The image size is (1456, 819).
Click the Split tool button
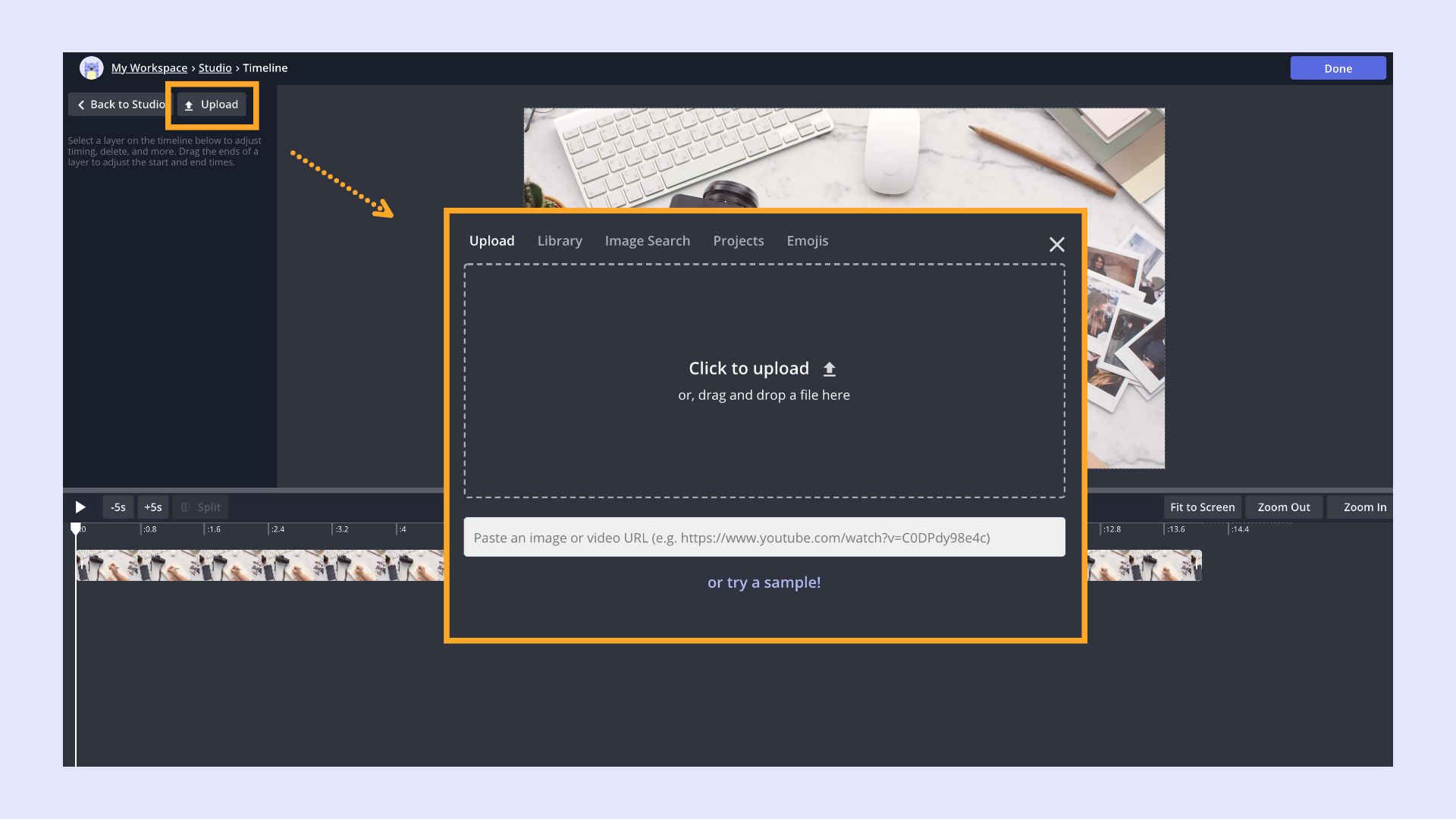click(201, 507)
